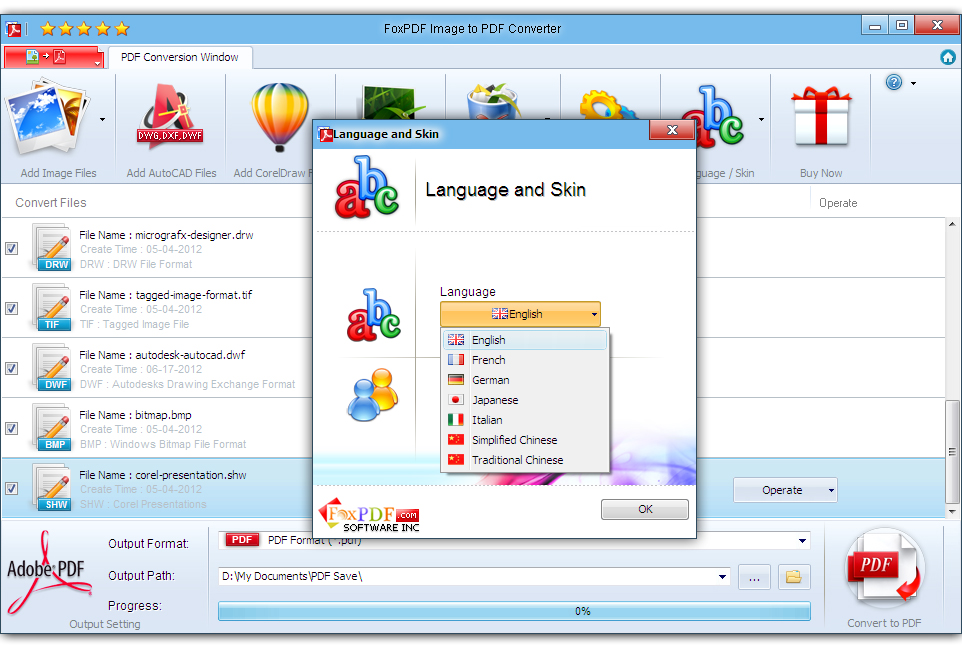Image resolution: width=962 pixels, height=655 pixels.
Task: Open the help question mark icon
Action: click(894, 82)
